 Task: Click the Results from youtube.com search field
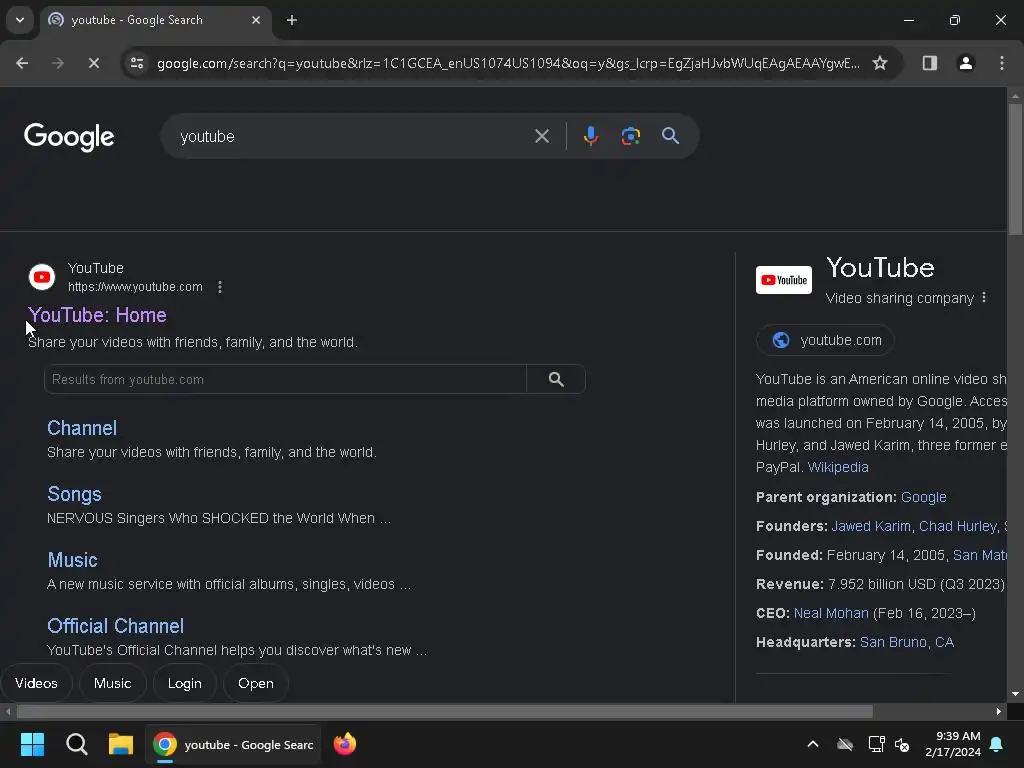click(285, 379)
